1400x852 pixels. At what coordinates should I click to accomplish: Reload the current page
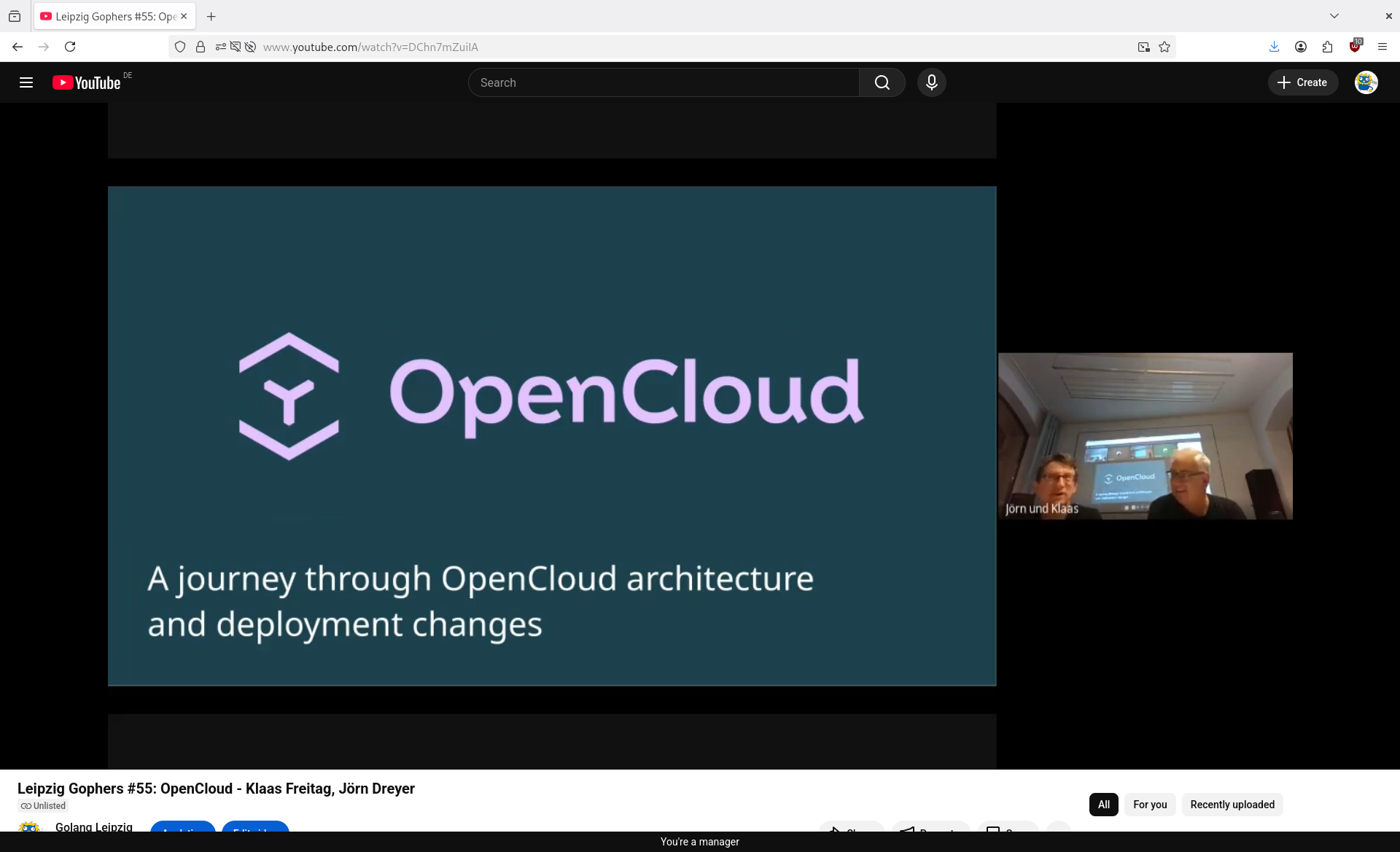click(x=70, y=47)
